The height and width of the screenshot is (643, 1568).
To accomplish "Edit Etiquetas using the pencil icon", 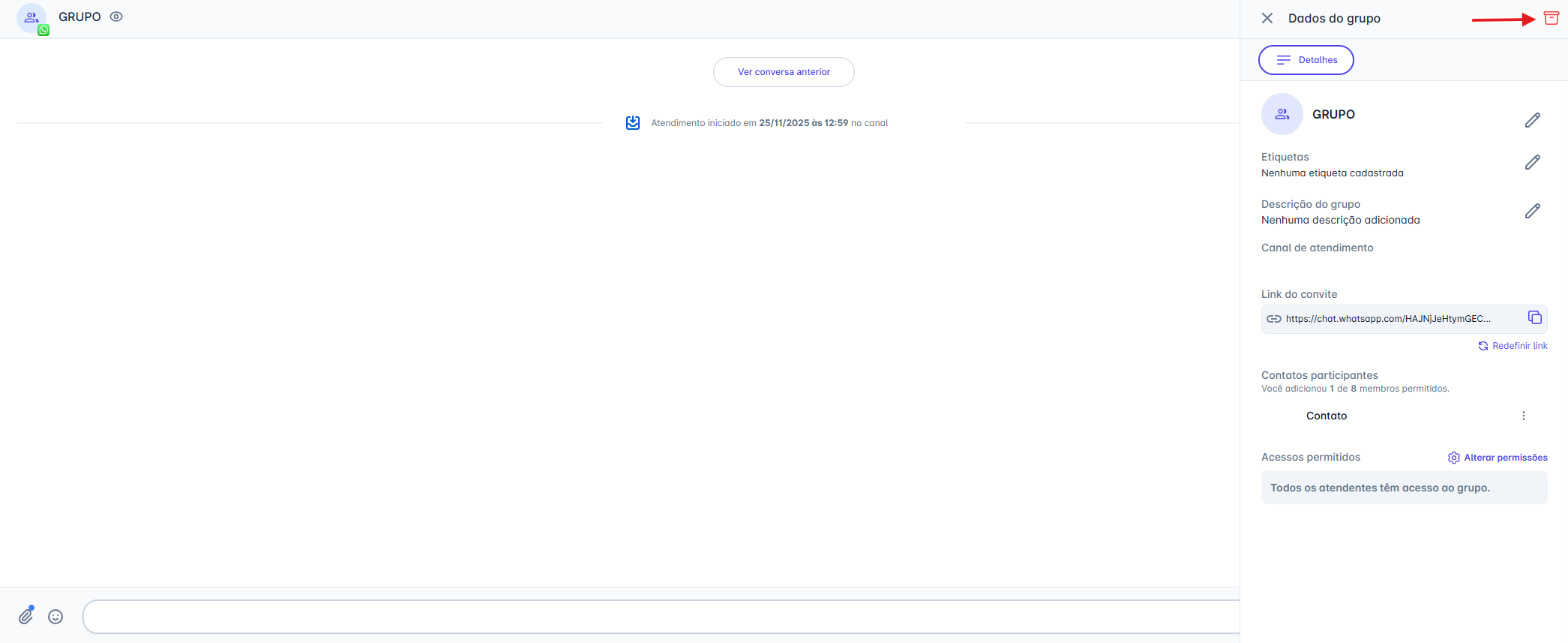I will click(x=1532, y=162).
